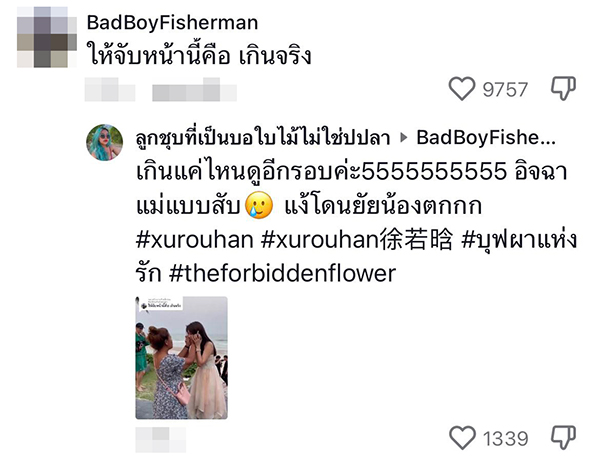Click the blurred timestamp below the photo
Image resolution: width=600 pixels, height=463 pixels.
(x=161, y=440)
